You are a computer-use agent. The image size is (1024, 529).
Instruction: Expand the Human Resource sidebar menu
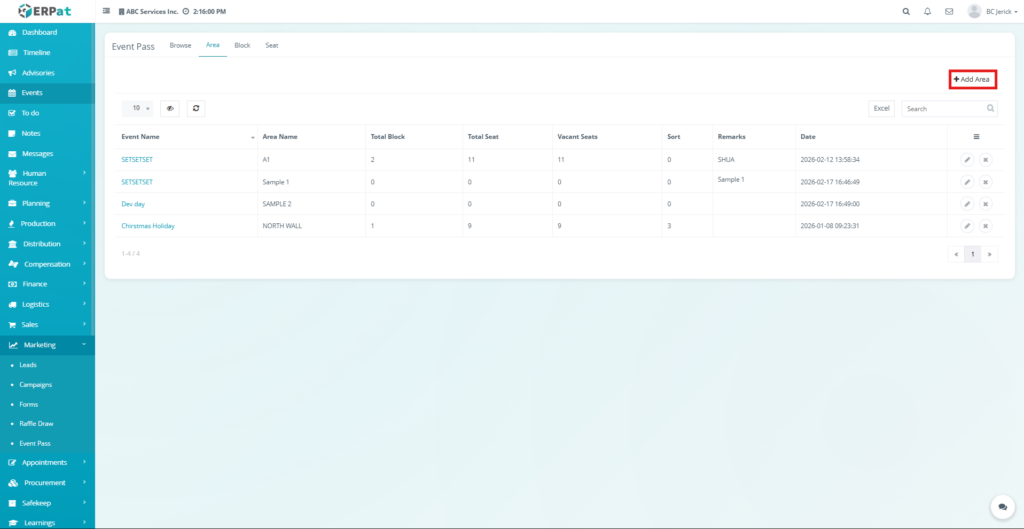pyautogui.click(x=47, y=178)
